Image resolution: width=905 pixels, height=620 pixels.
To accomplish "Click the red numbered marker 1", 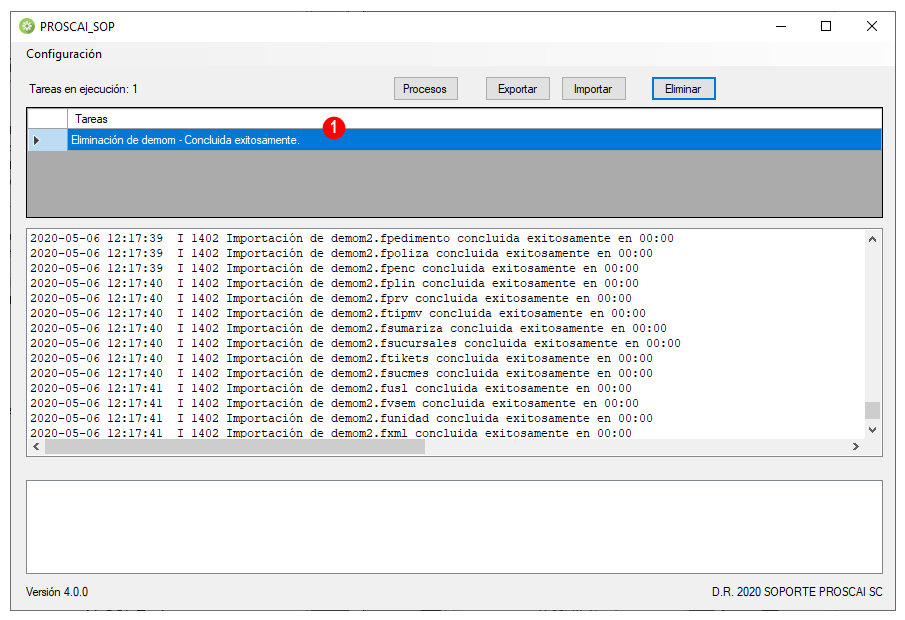I will (x=334, y=128).
